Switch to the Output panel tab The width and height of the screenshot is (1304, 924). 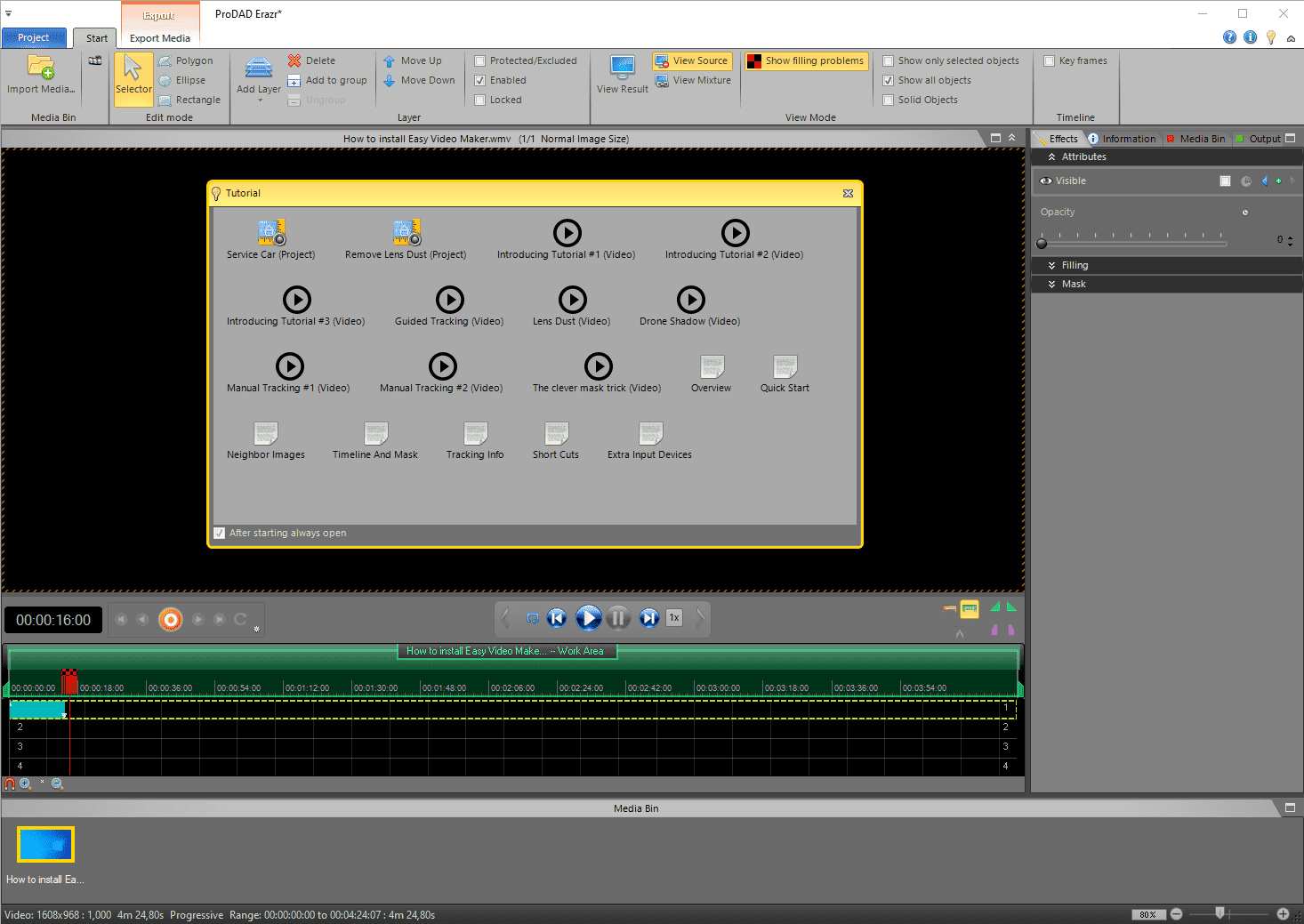tap(1259, 139)
